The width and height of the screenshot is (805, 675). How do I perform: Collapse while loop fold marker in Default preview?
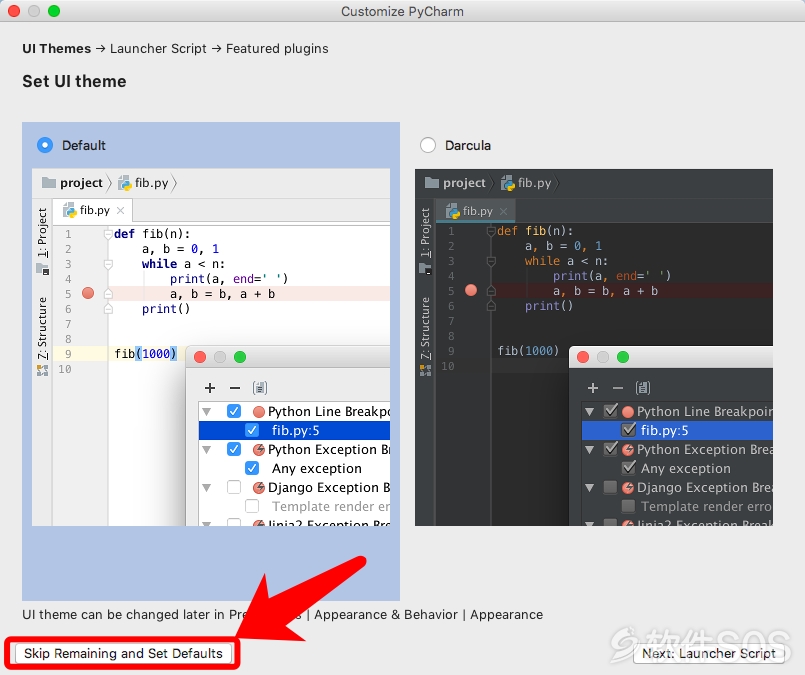[x=108, y=264]
